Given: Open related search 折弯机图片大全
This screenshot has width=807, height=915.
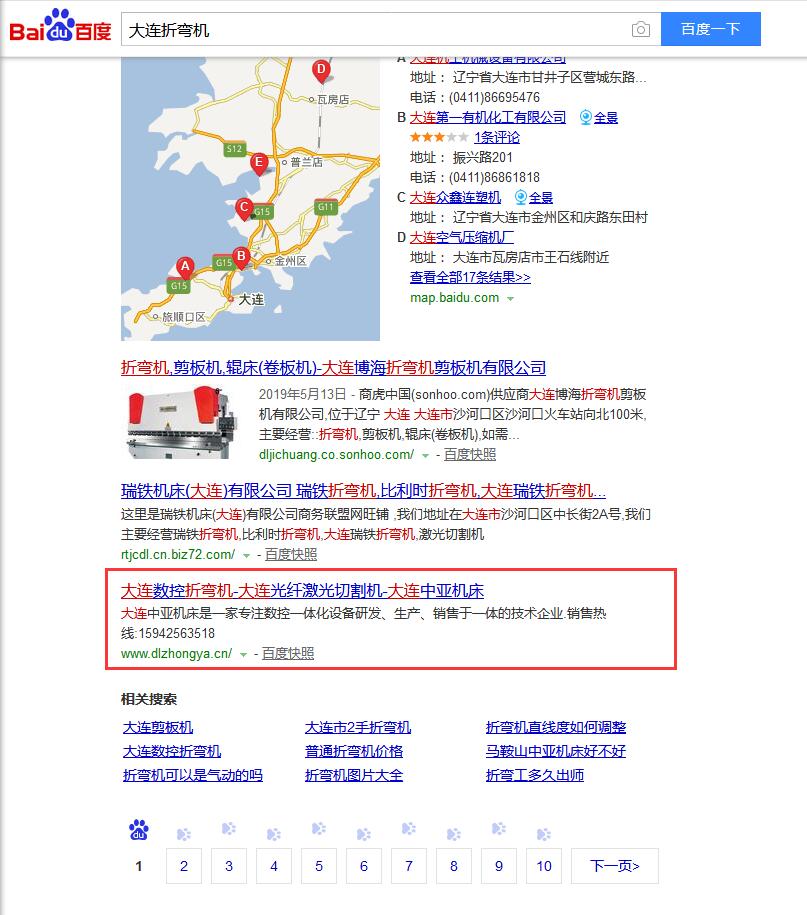Looking at the screenshot, I should point(354,776).
